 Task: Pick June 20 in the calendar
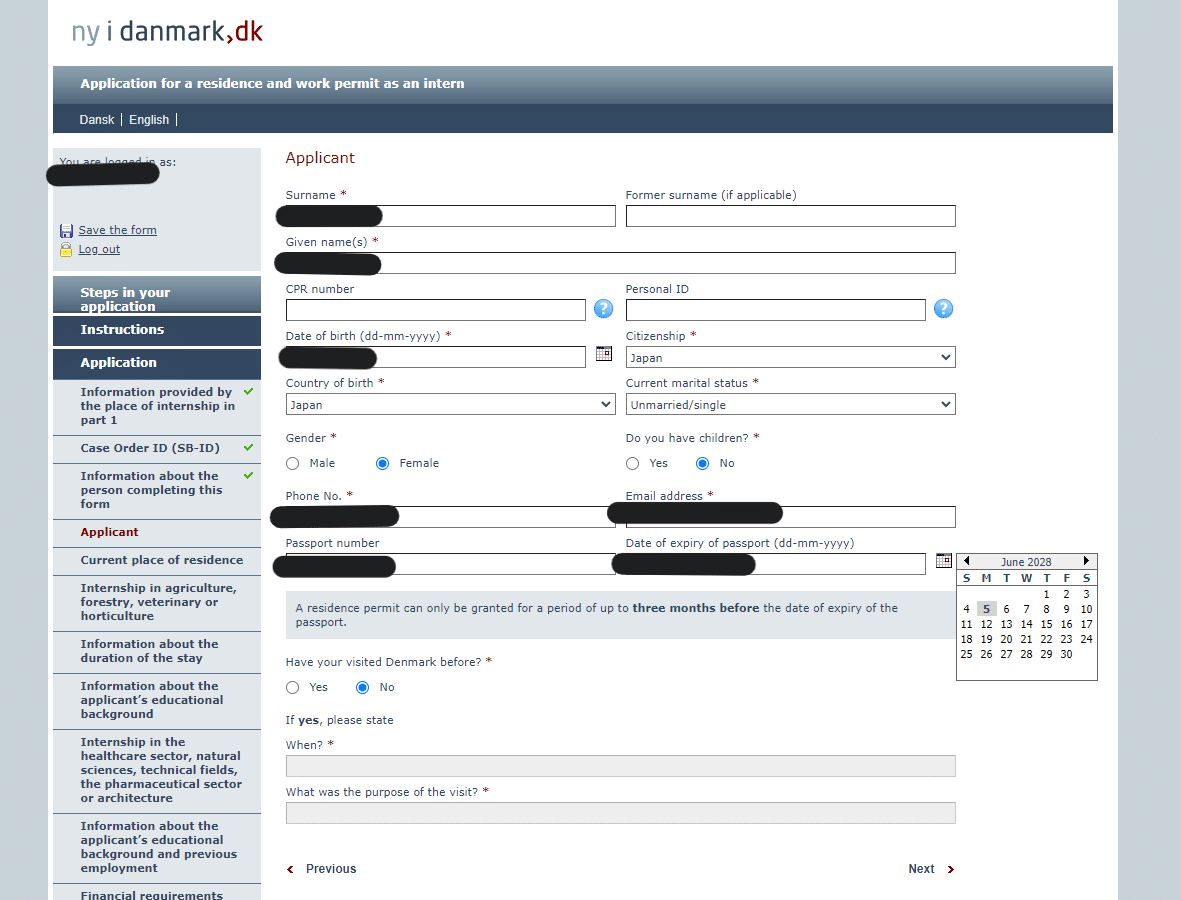1006,639
